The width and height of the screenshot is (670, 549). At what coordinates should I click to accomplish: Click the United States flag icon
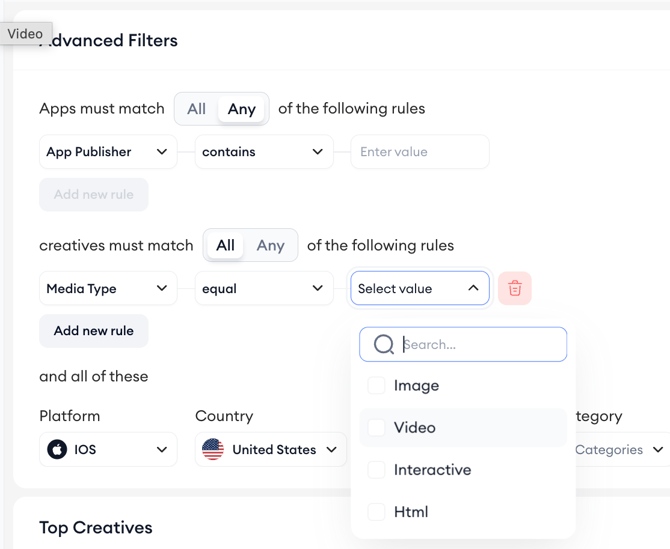213,449
